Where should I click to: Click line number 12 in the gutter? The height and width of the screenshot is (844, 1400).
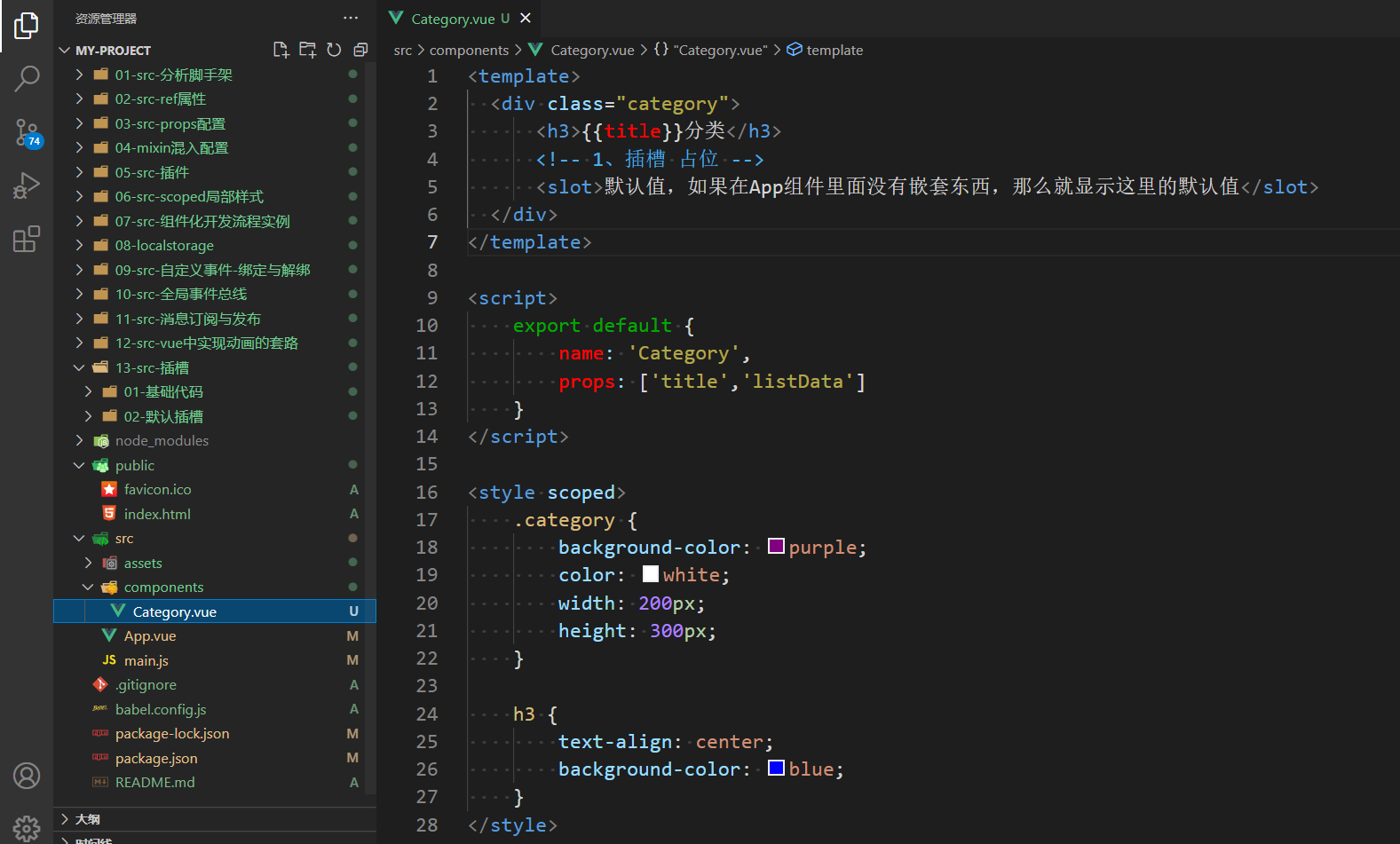427,382
